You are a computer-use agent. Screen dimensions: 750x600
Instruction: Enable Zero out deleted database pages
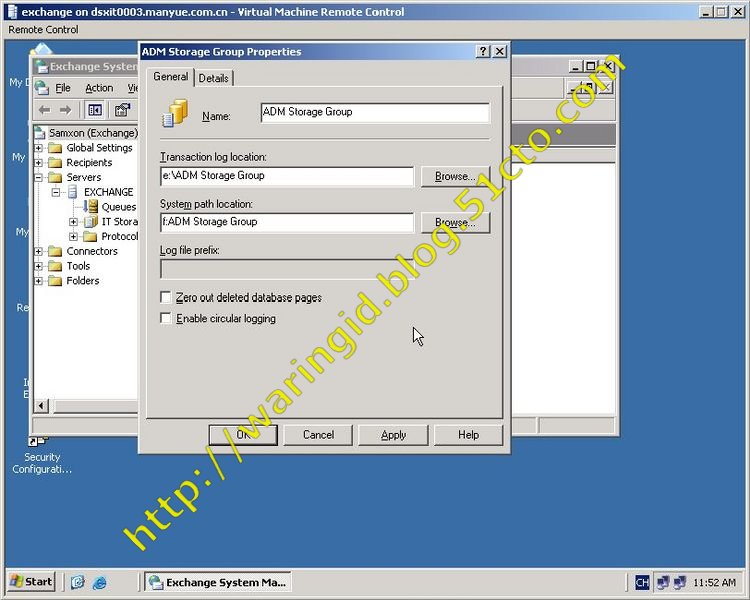[x=166, y=298]
